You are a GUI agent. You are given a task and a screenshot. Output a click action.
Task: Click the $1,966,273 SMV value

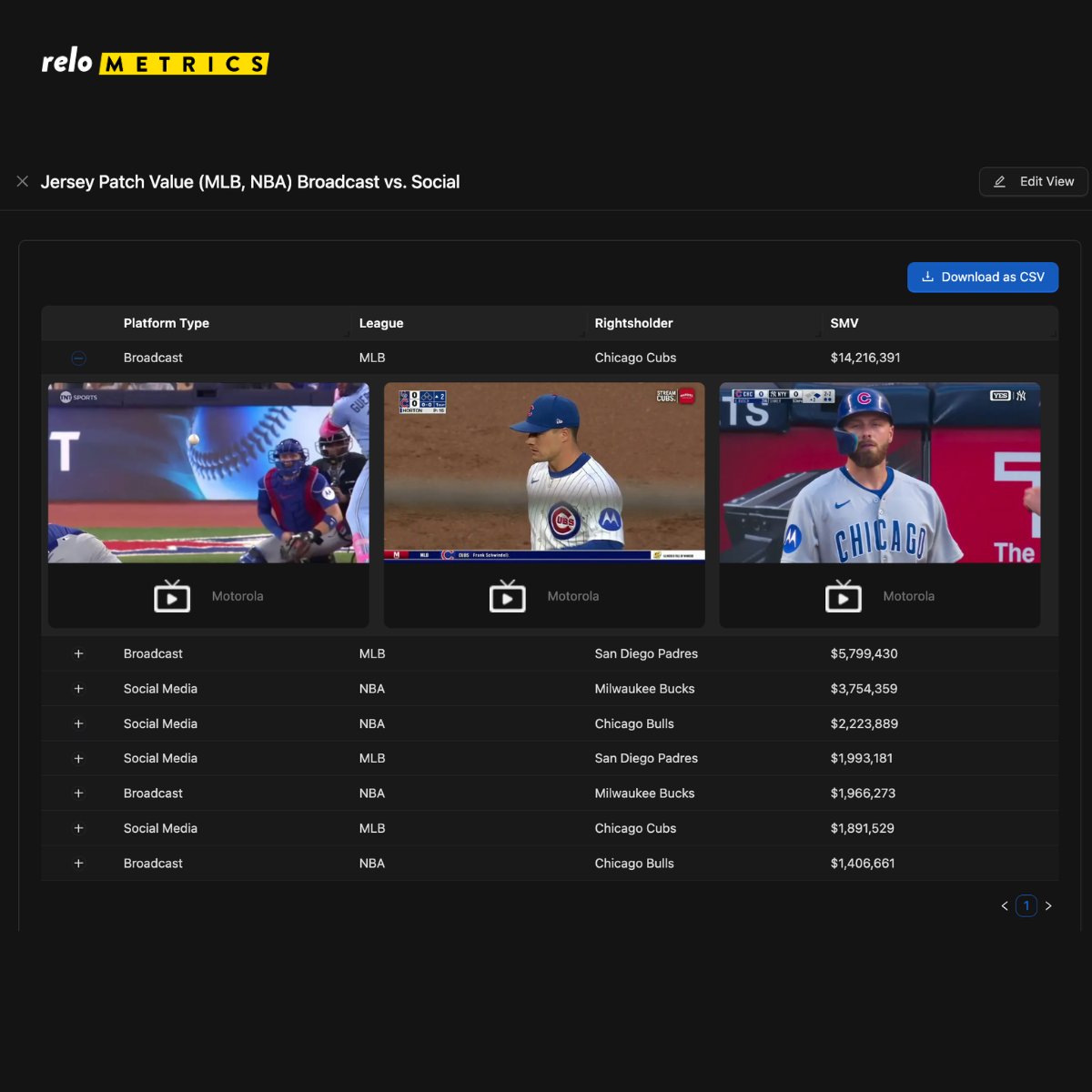(863, 794)
